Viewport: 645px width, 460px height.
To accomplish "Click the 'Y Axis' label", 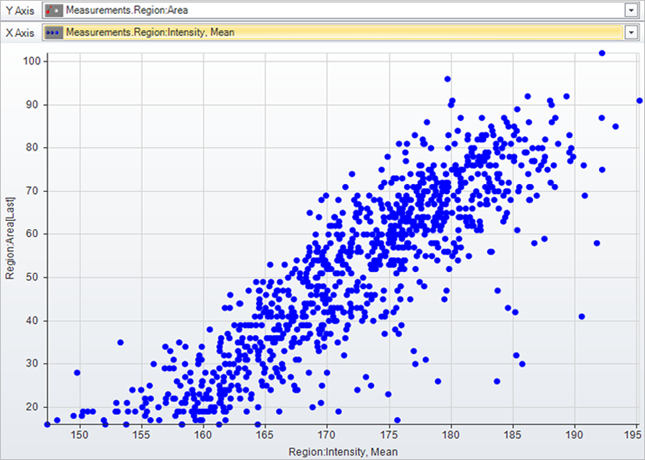I will tap(20, 10).
